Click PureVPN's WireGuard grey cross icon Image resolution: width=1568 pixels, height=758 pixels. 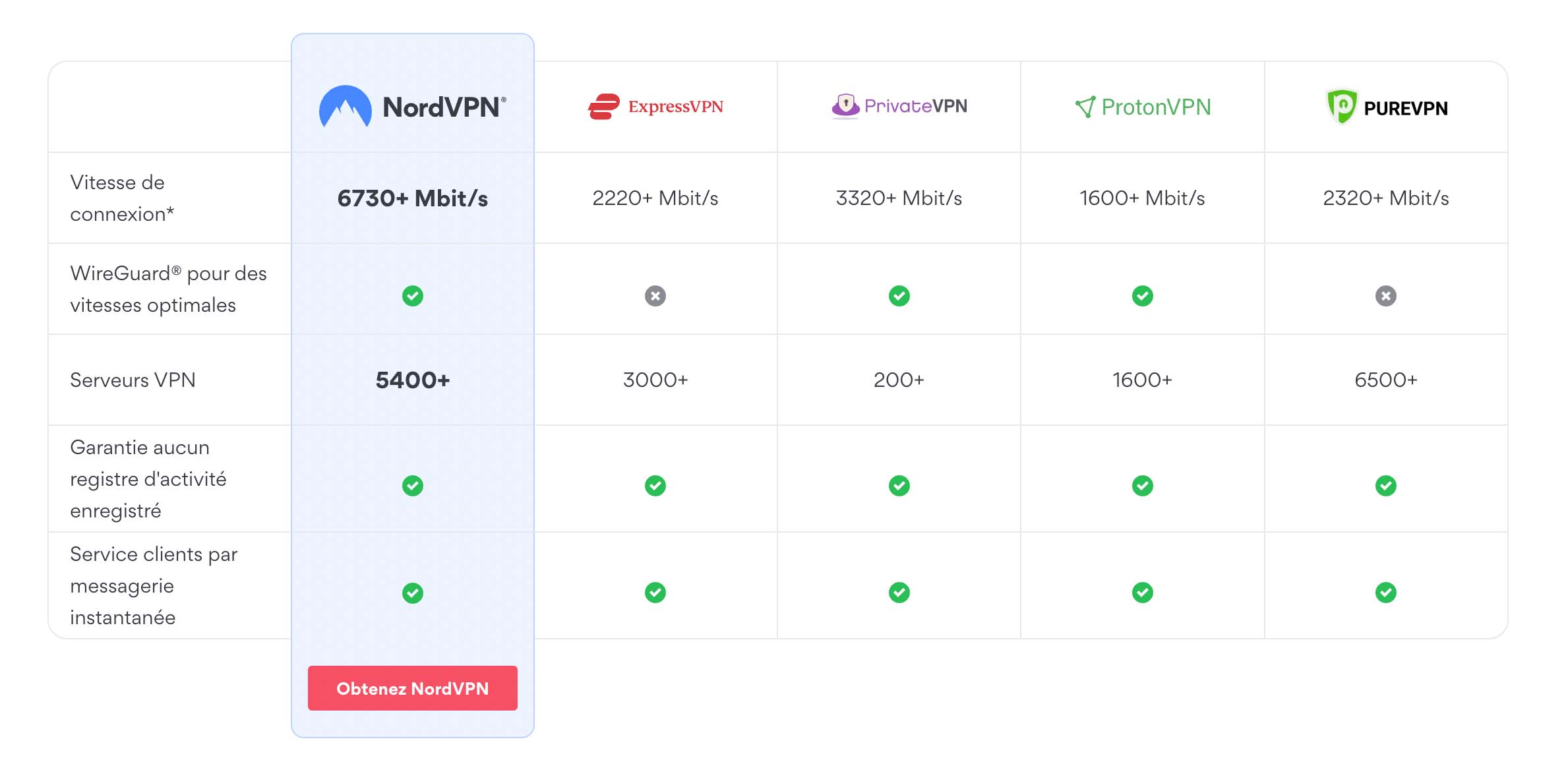point(1386,296)
